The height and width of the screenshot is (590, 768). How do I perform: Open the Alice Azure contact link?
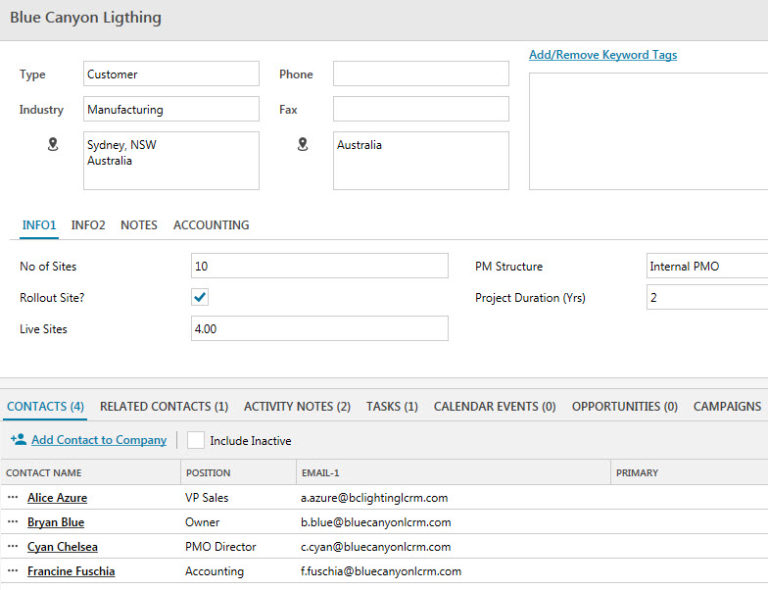[57, 497]
